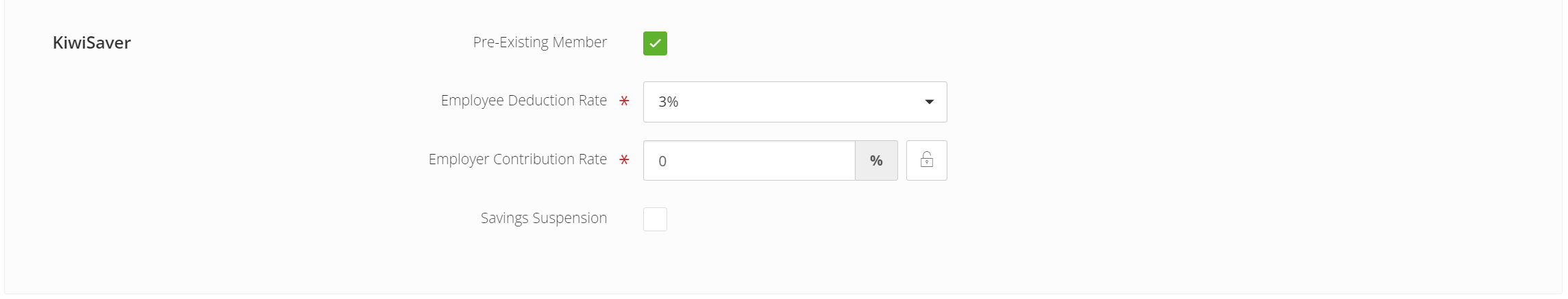Click the dropdown caret arrow beside 3%
The image size is (1568, 299).
tap(929, 102)
